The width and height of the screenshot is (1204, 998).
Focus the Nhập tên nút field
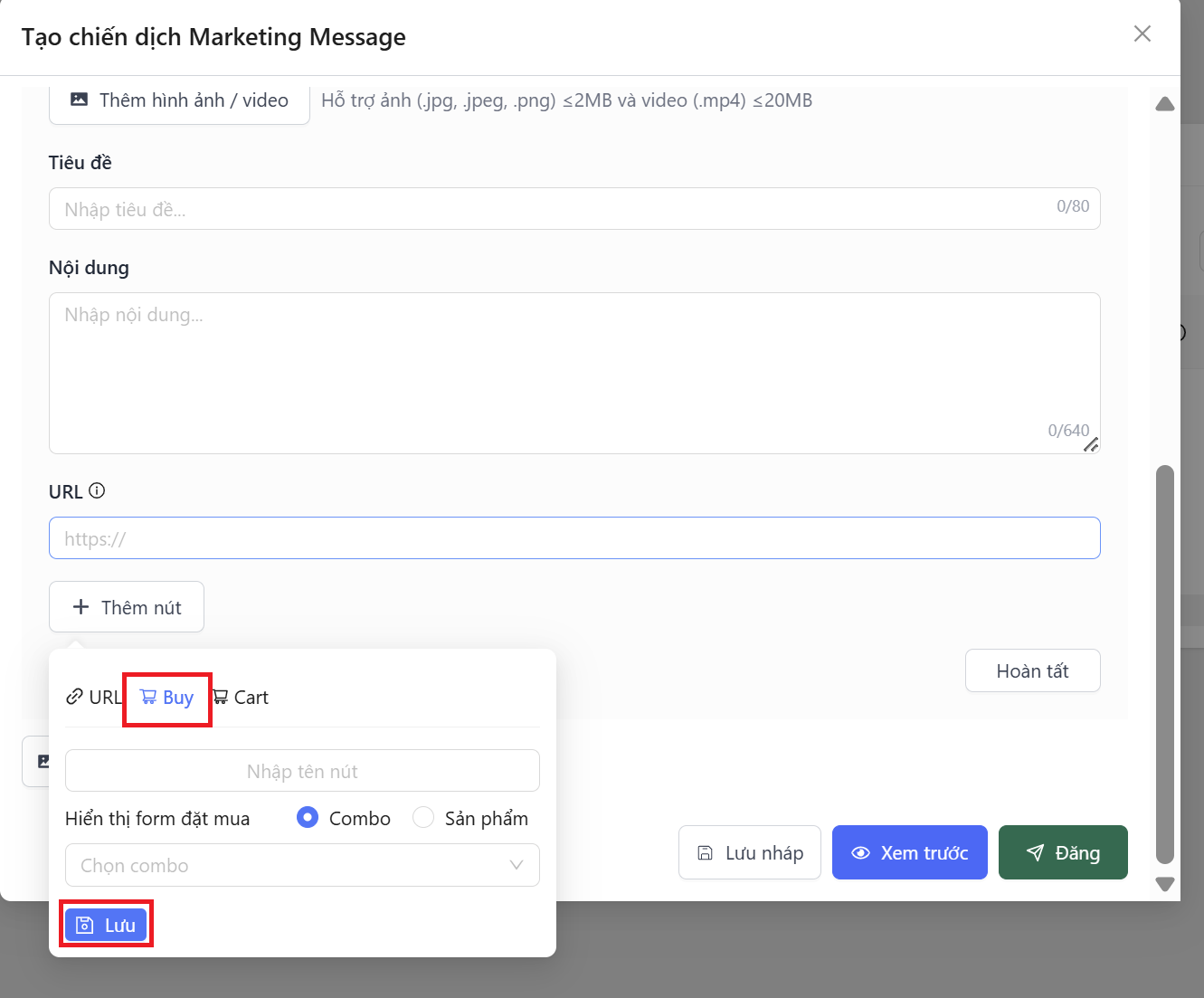pyautogui.click(x=302, y=771)
